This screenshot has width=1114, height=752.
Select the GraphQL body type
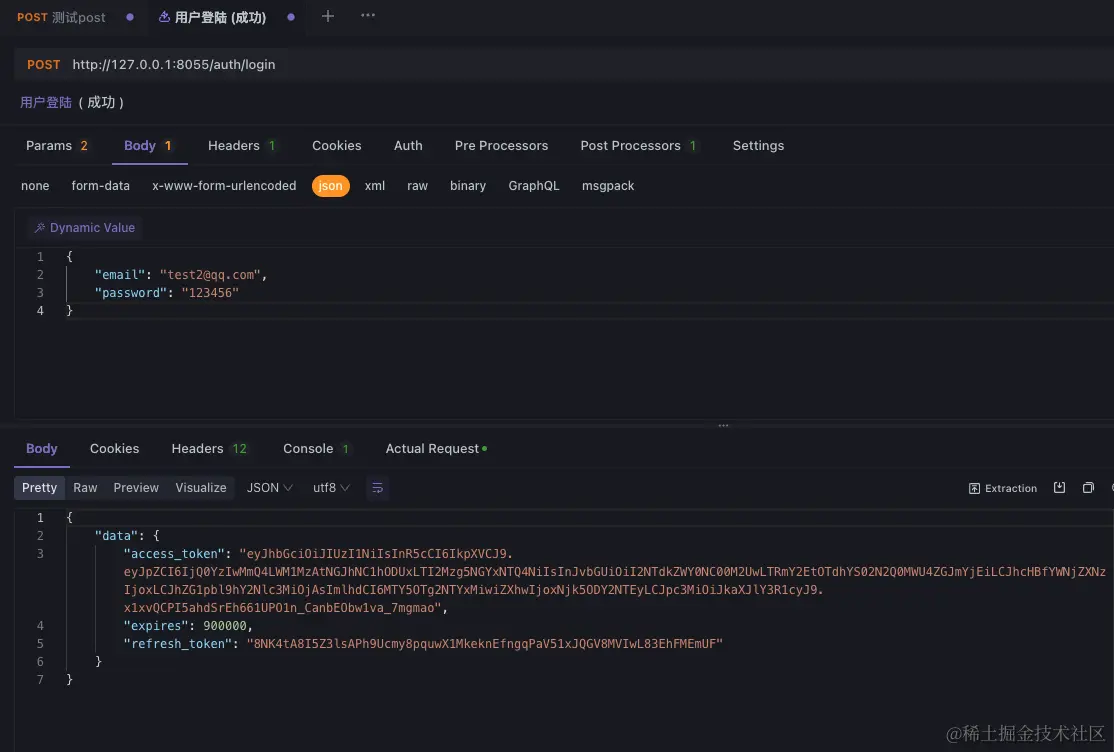pos(533,185)
